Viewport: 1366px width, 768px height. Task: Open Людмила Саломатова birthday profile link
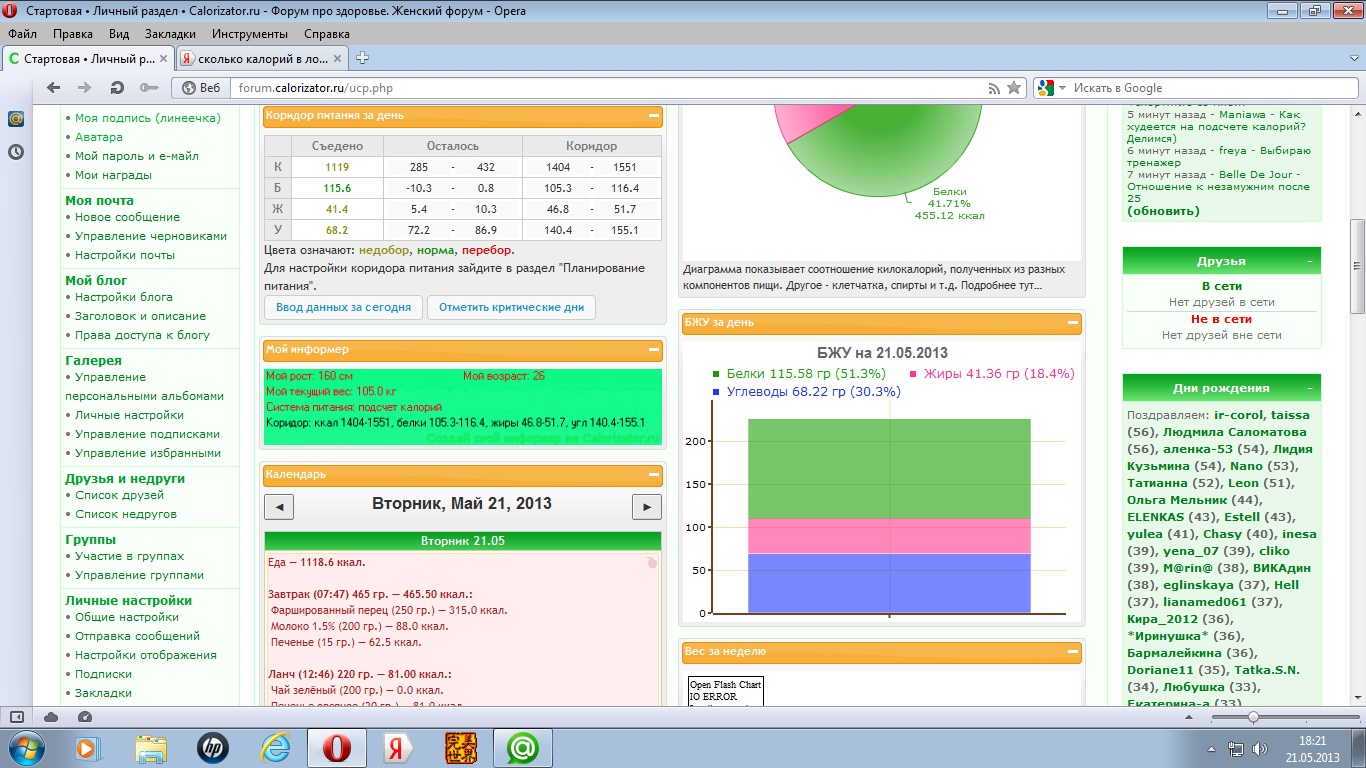tap(1234, 432)
